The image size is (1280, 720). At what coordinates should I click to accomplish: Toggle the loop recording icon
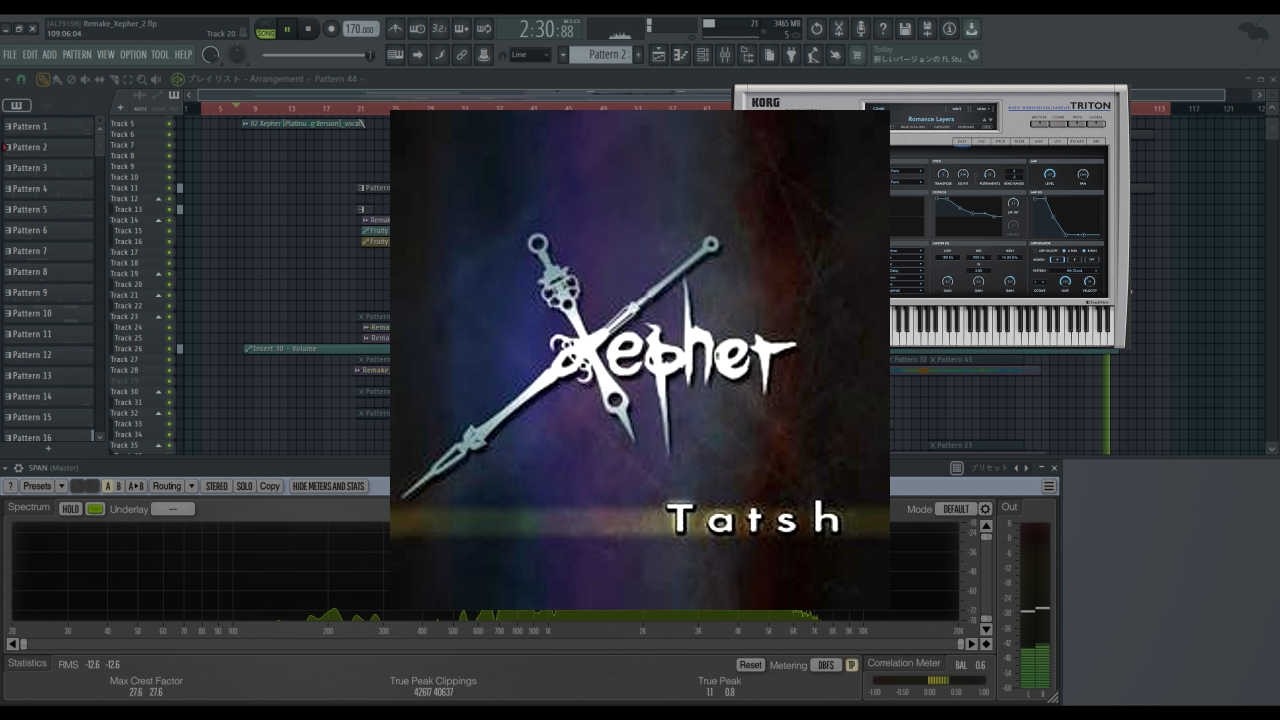click(x=483, y=29)
